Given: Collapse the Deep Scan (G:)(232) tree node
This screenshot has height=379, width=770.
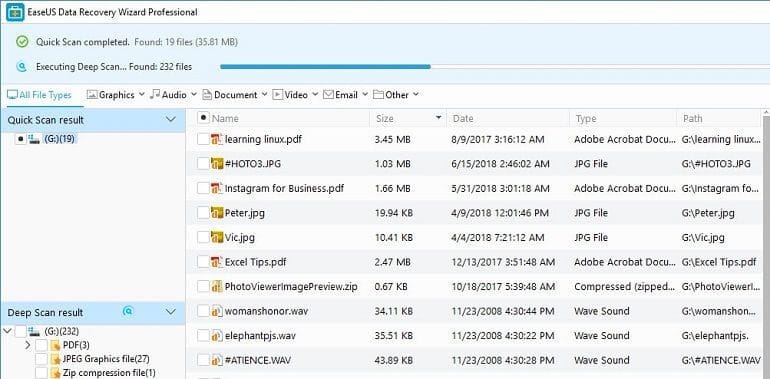Looking at the screenshot, I should click(7, 331).
